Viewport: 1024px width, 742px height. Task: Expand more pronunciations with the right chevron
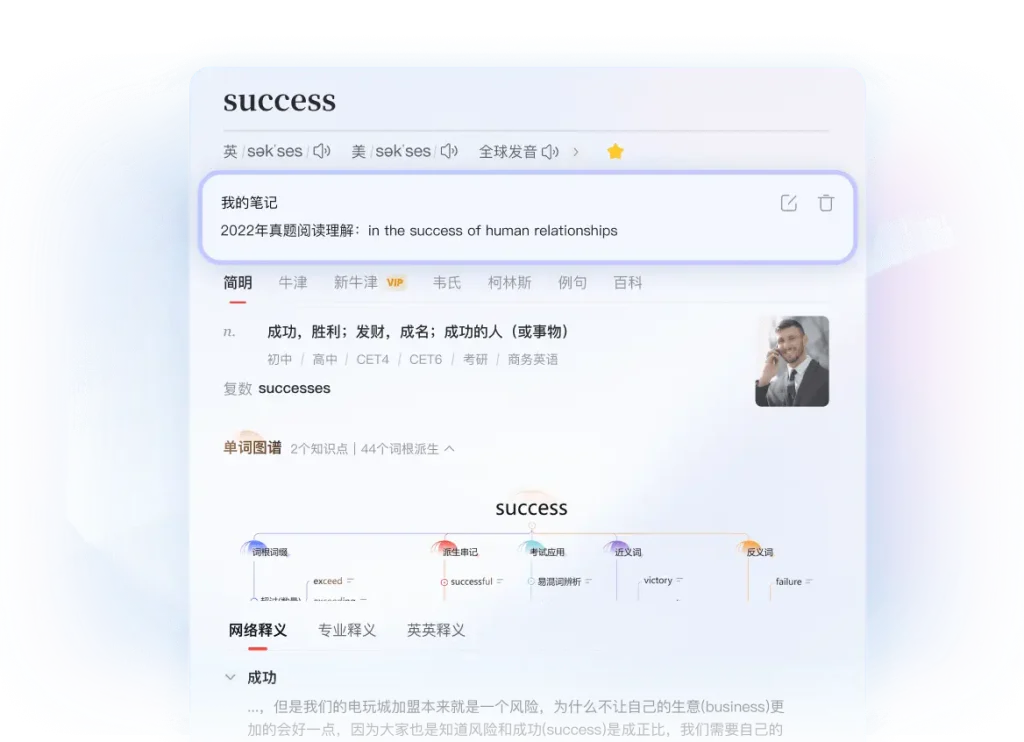tap(578, 151)
